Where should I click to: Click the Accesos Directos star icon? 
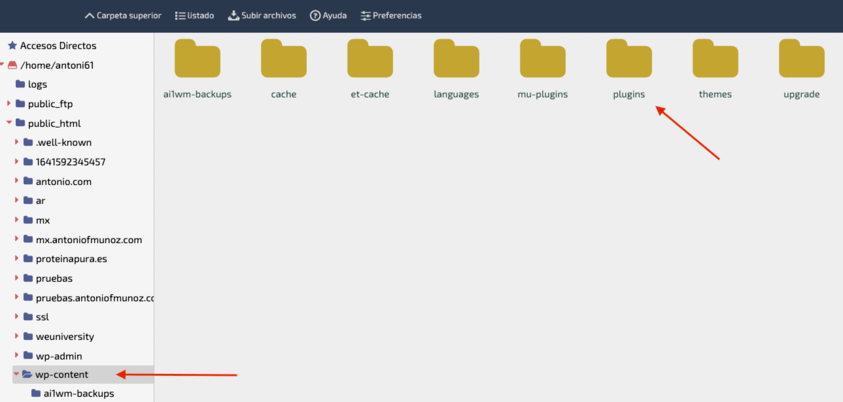point(12,46)
